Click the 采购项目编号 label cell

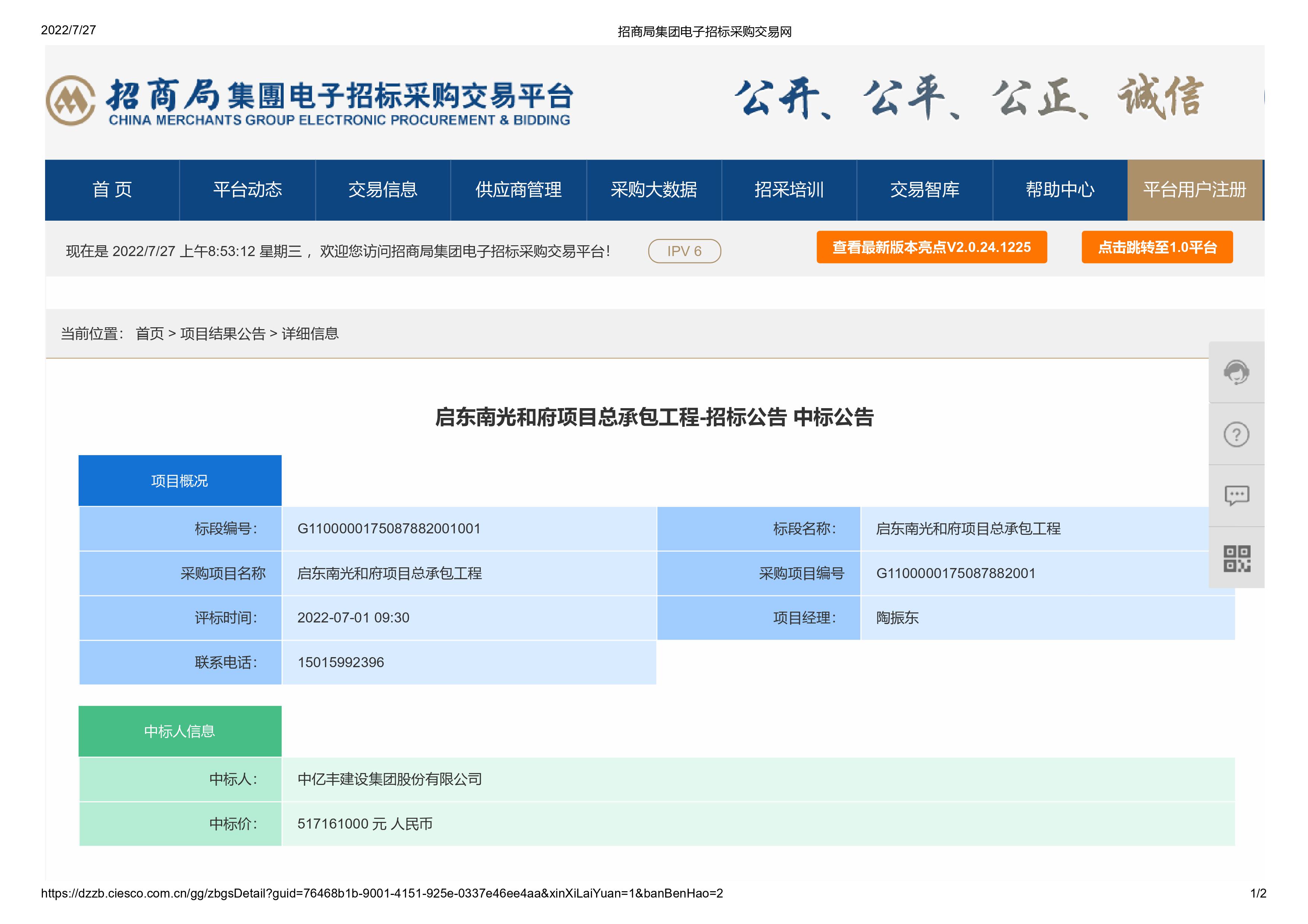tap(759, 573)
